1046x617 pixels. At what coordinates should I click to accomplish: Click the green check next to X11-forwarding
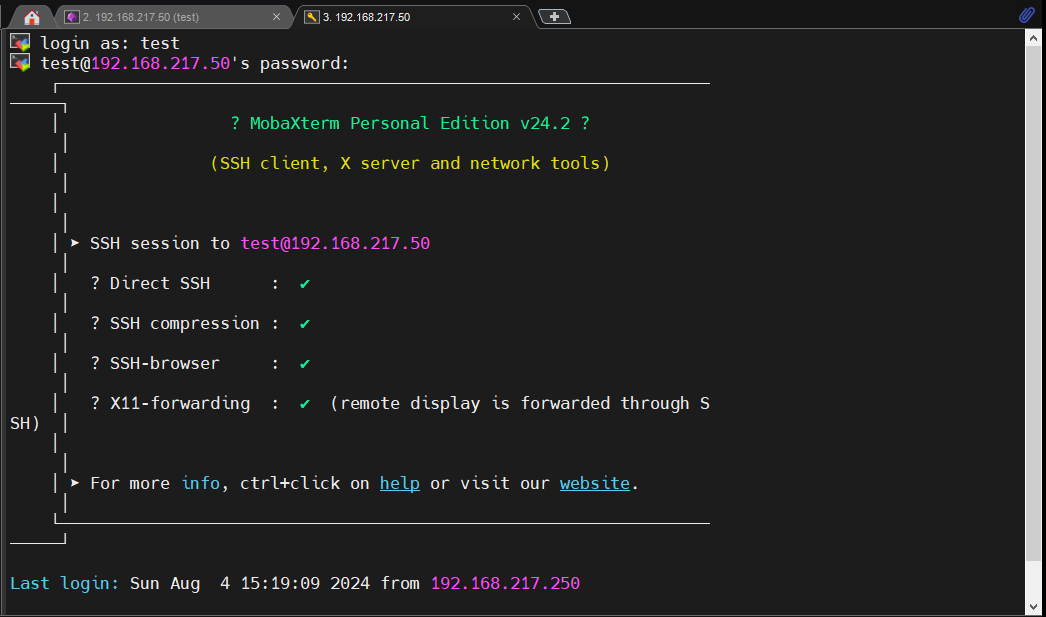(305, 404)
